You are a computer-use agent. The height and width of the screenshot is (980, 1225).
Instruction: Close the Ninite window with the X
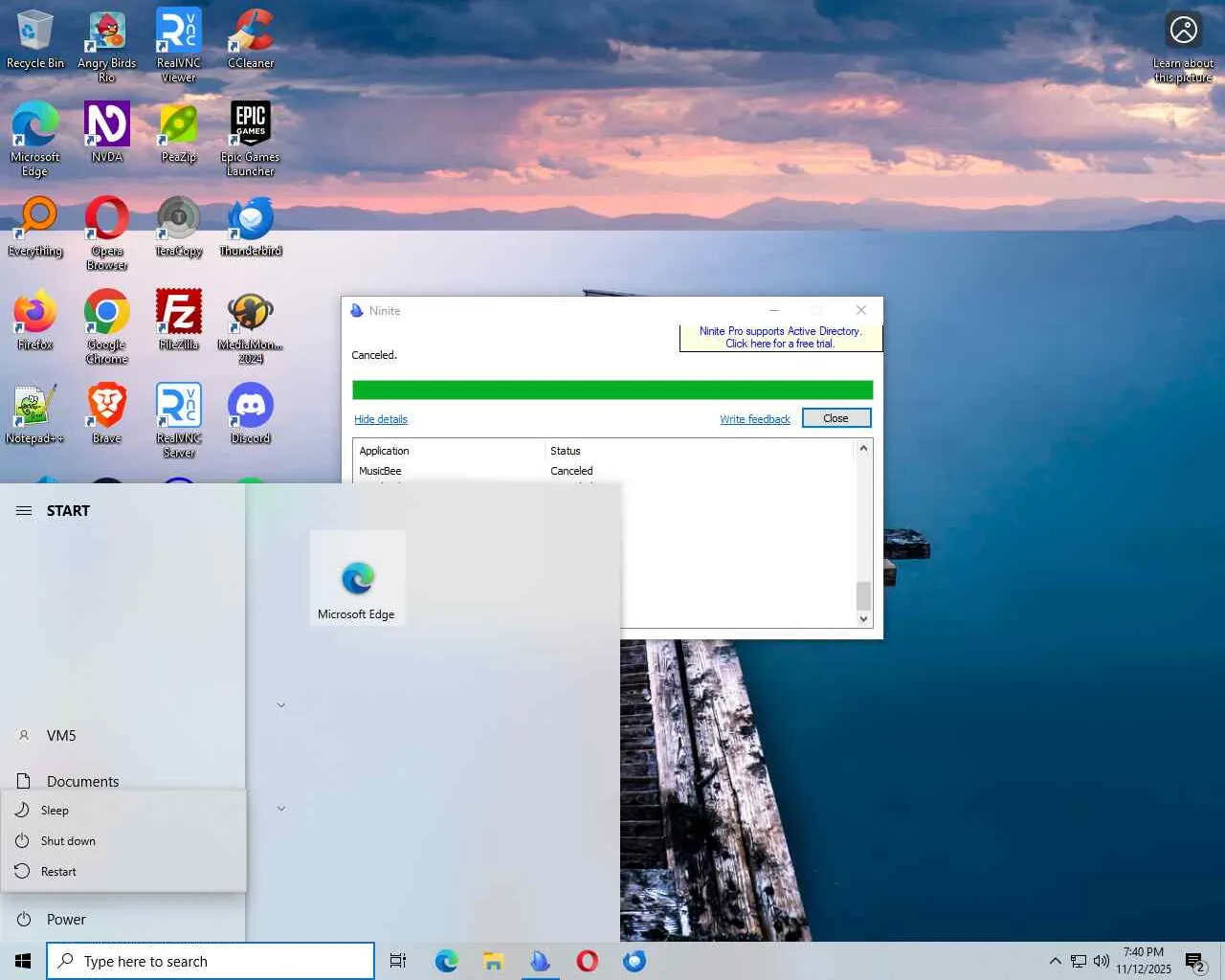pos(860,310)
